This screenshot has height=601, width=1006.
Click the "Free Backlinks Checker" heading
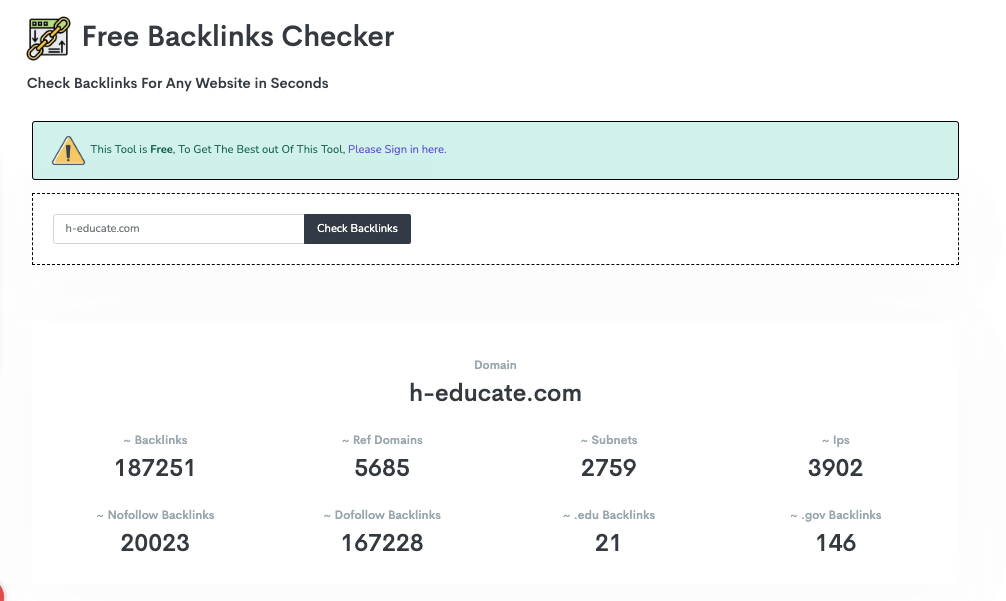click(x=238, y=37)
